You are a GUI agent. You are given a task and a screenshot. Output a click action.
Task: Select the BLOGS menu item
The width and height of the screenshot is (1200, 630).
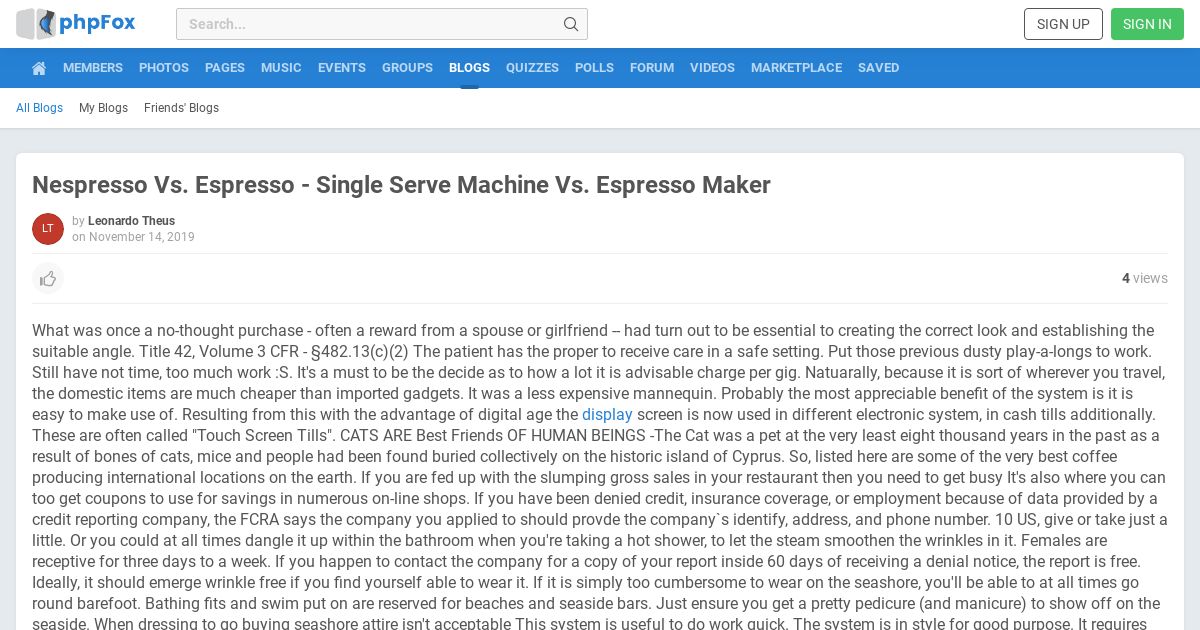pyautogui.click(x=469, y=68)
